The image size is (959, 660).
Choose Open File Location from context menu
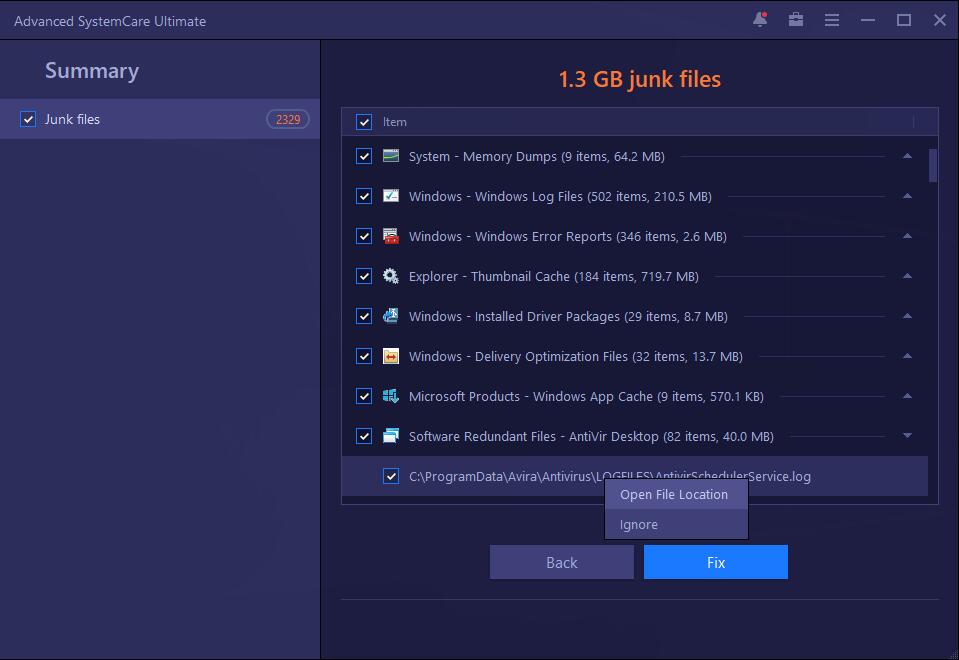coord(676,494)
